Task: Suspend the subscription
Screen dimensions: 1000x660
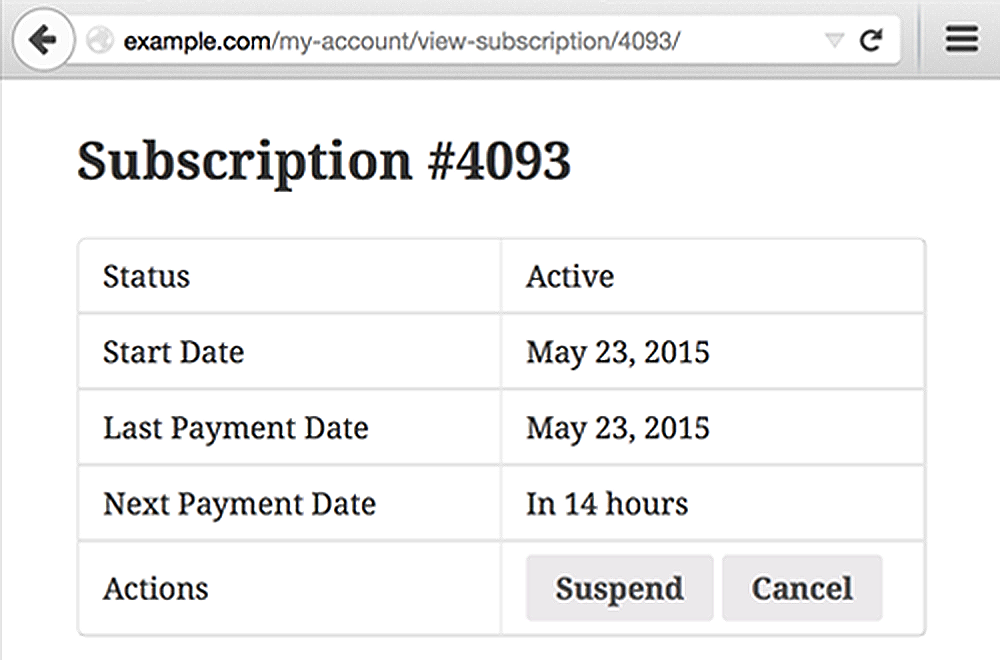Action: [619, 588]
